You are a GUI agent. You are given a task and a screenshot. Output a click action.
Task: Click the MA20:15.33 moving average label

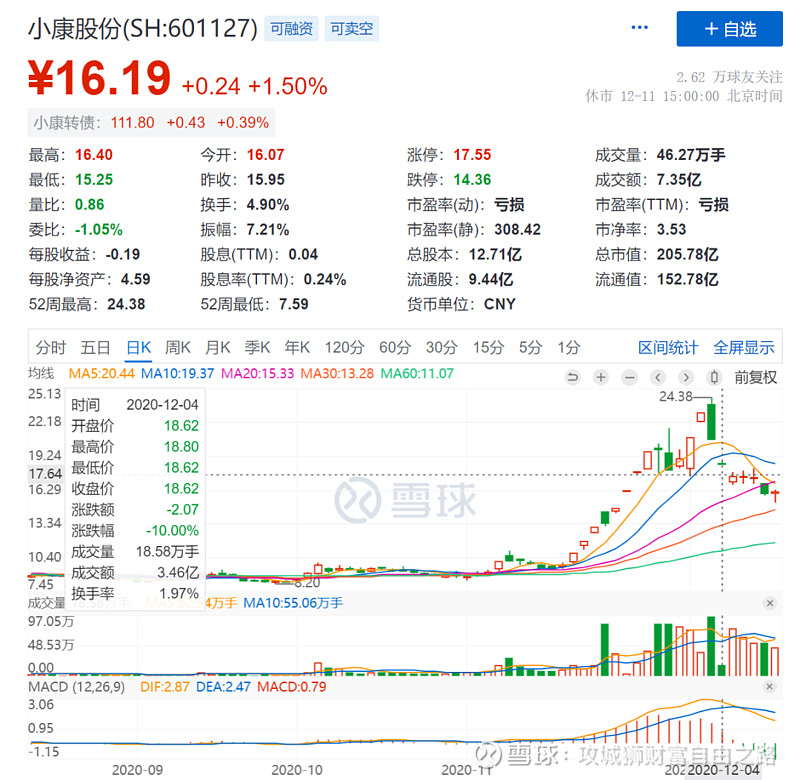point(258,373)
